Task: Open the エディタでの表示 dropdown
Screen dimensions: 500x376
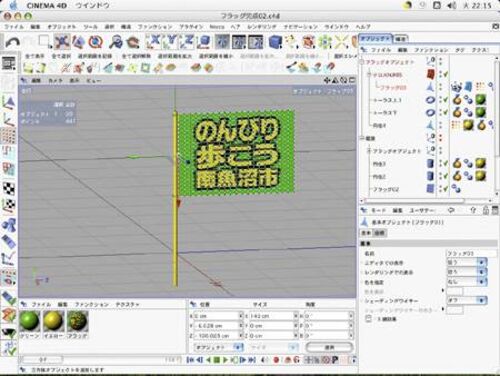Action: click(x=467, y=263)
